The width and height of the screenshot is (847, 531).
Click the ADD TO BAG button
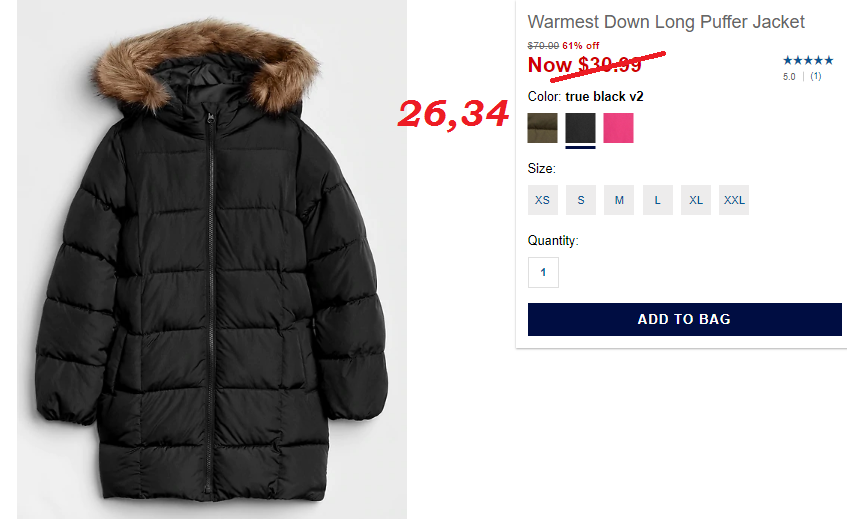pyautogui.click(x=684, y=319)
